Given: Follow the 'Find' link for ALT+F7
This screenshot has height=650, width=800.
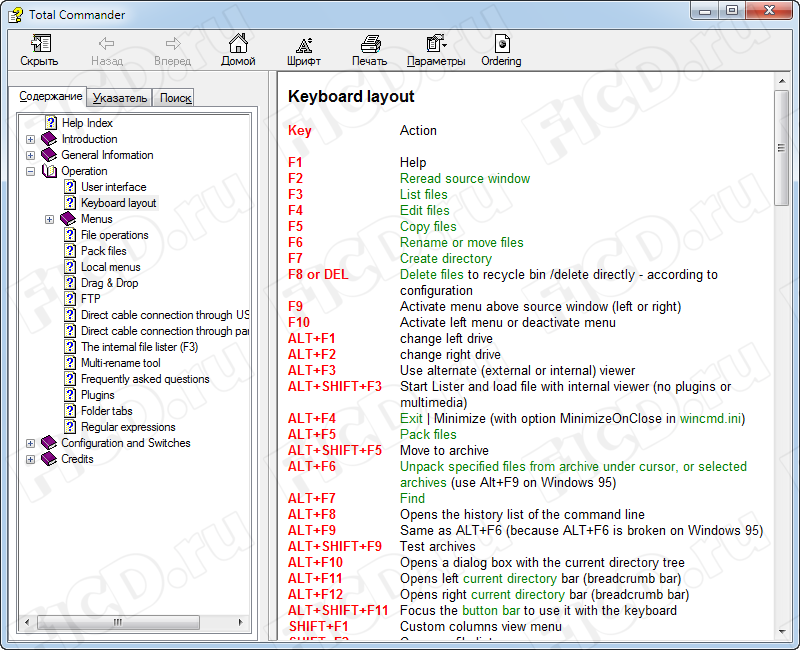Looking at the screenshot, I should (412, 498).
